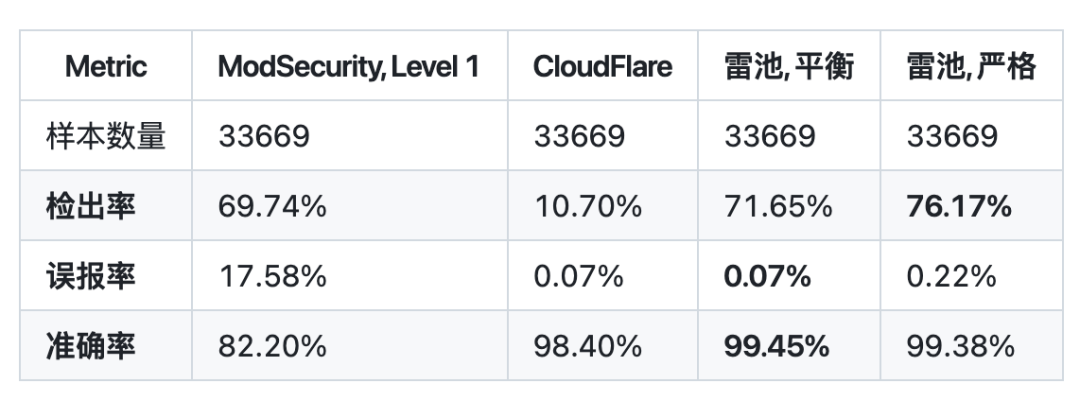Select the 10.70% CloudFlare cell
The height and width of the screenshot is (401, 1080).
click(x=587, y=206)
